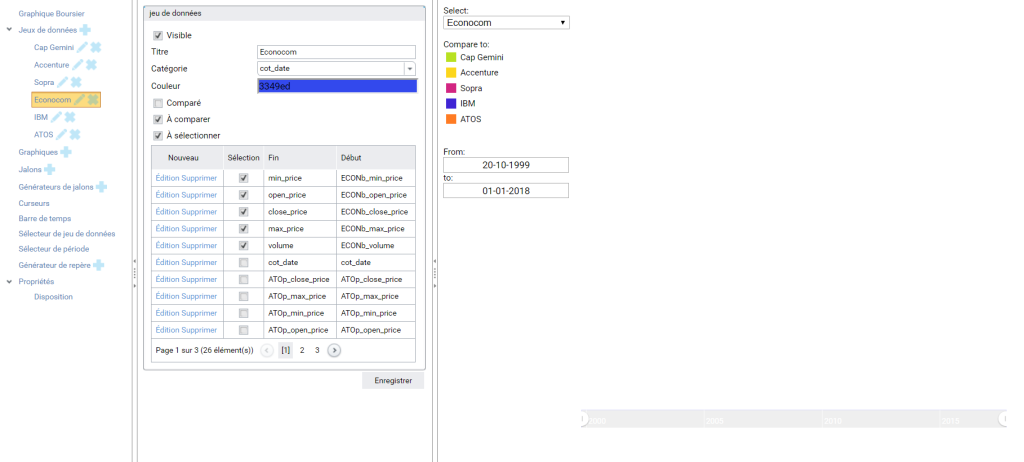Viewport: 1024px width, 462px height.
Task: Open Sélecteur de période item
Action: (54, 249)
